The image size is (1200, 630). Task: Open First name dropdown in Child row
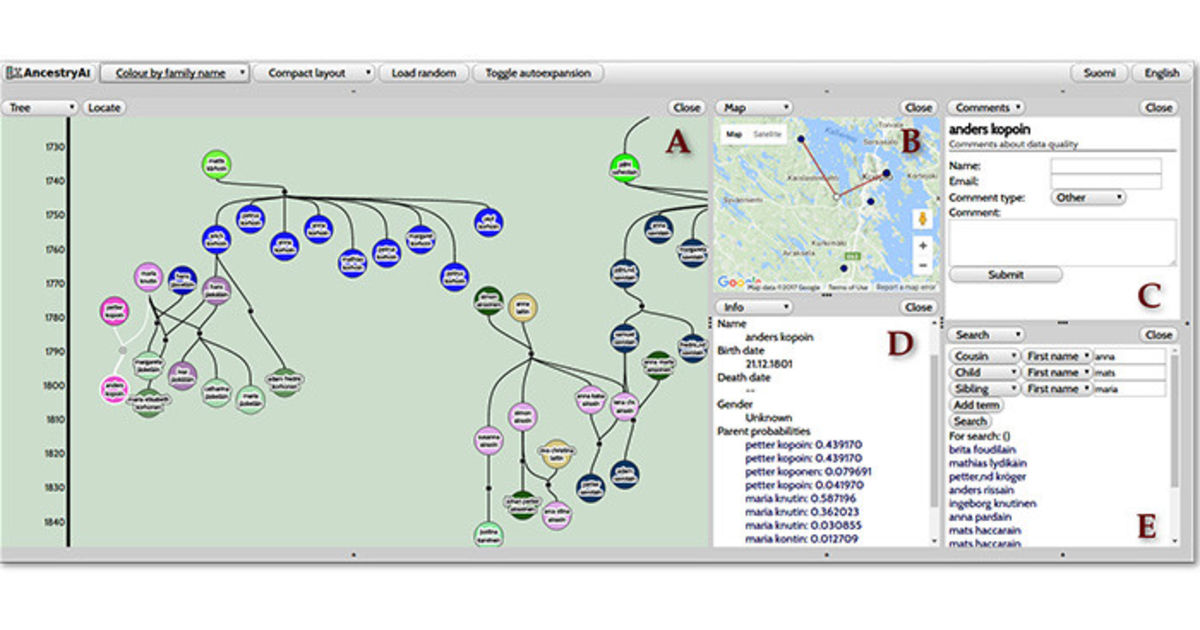(1057, 372)
